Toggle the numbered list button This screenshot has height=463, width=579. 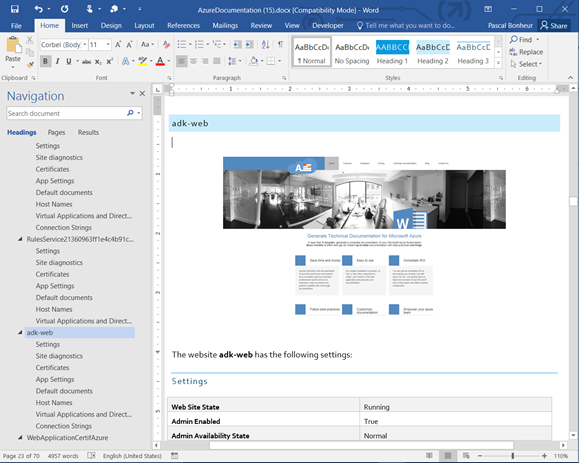click(199, 45)
